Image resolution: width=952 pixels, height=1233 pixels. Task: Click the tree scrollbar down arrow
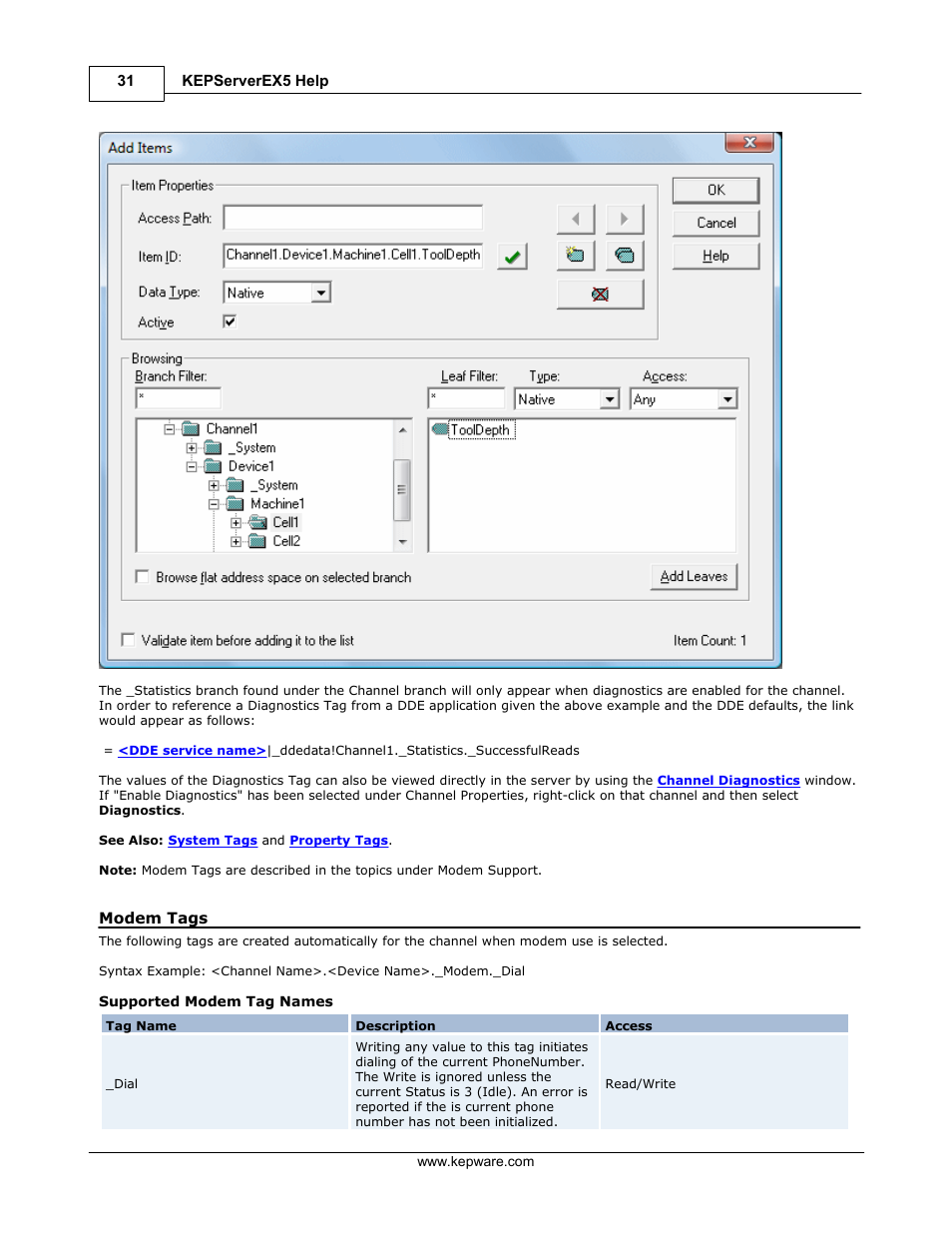click(x=402, y=541)
